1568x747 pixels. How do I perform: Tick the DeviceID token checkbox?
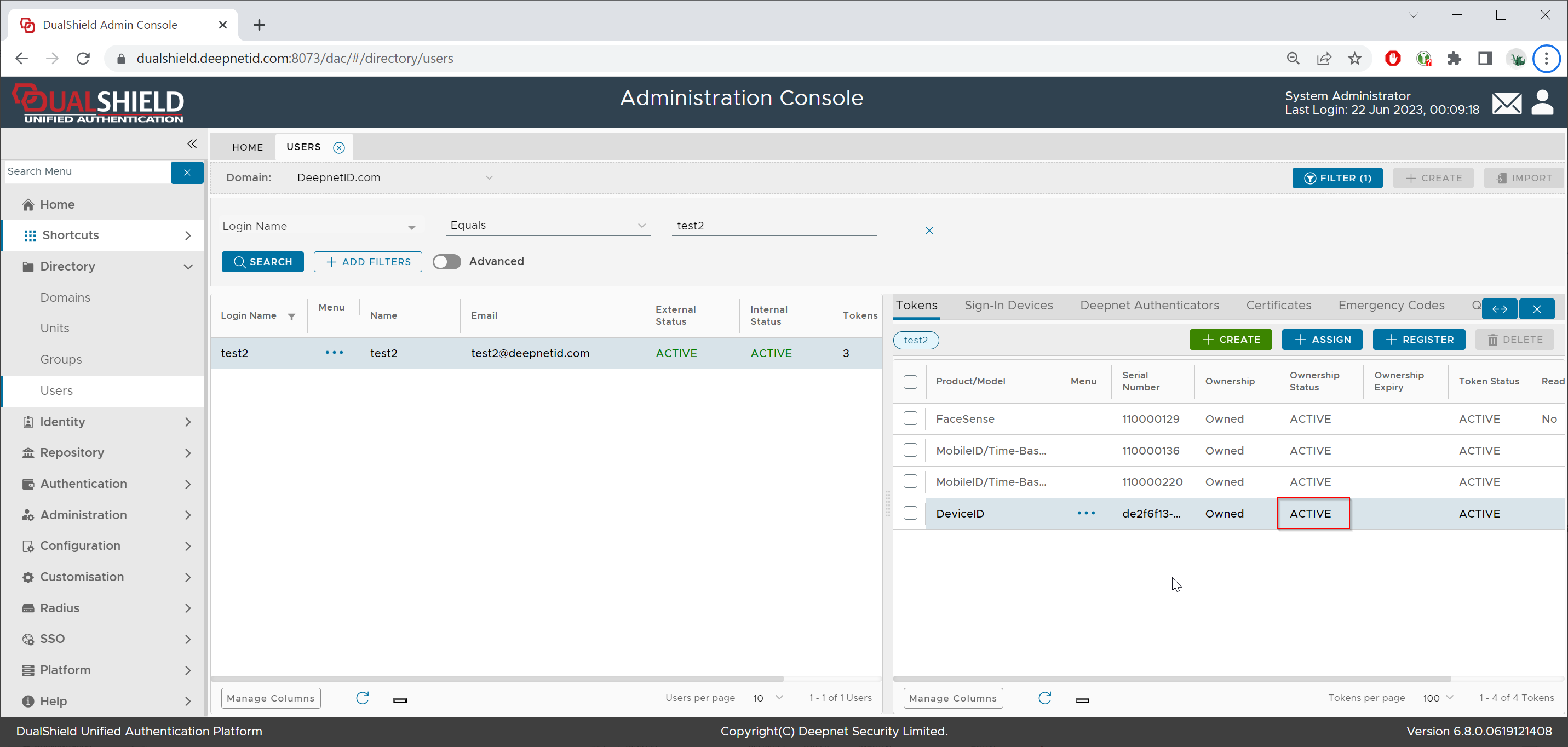pyautogui.click(x=910, y=513)
